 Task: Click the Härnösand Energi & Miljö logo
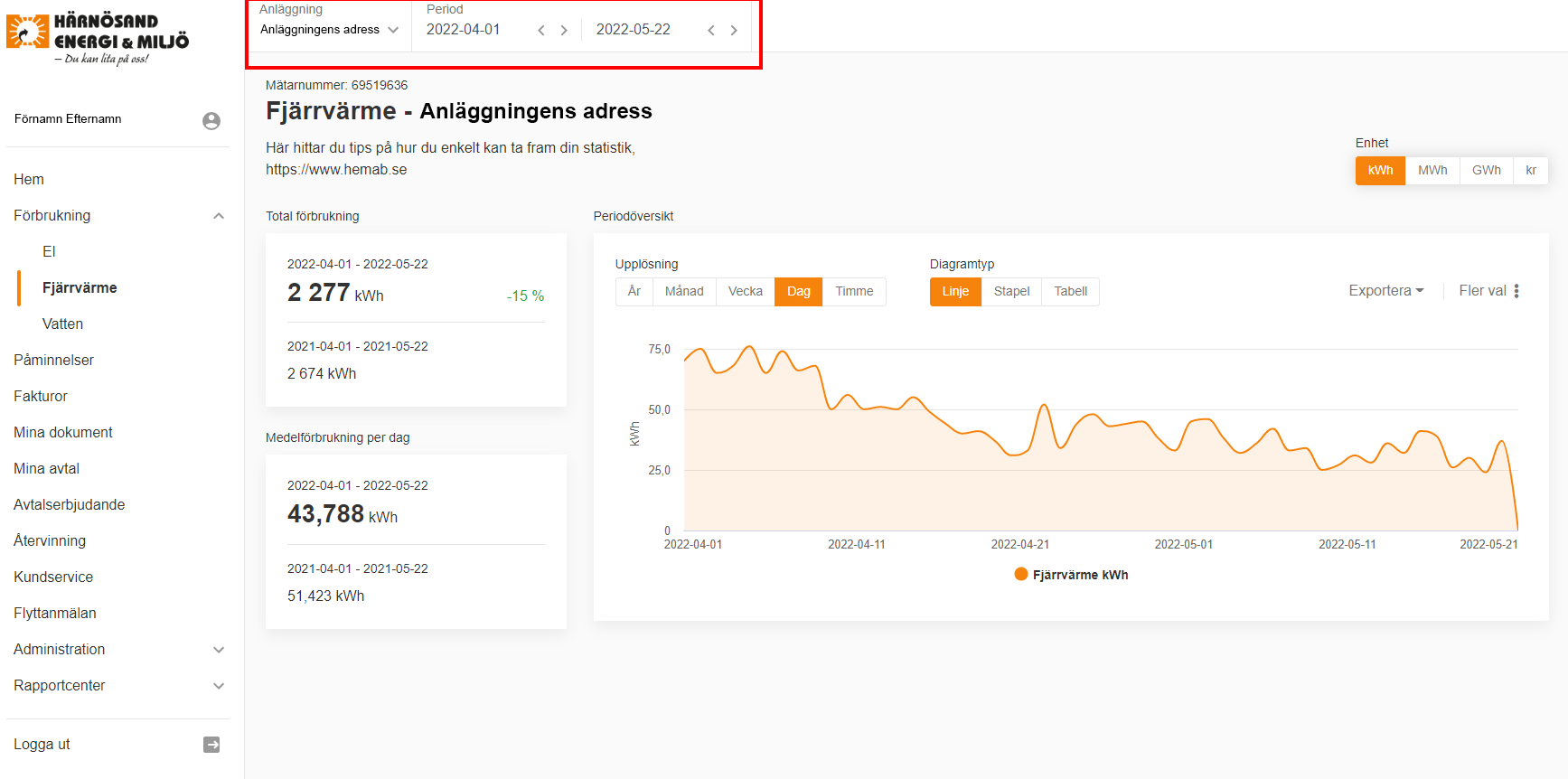click(x=98, y=38)
